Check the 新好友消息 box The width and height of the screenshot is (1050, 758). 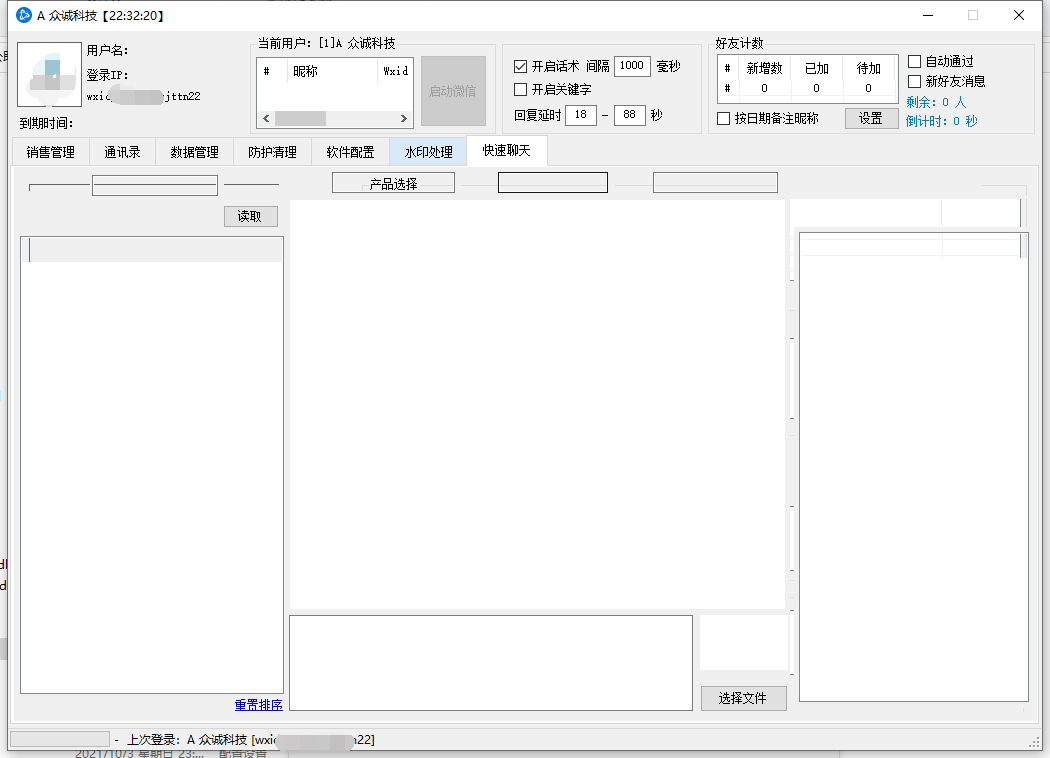pos(914,81)
